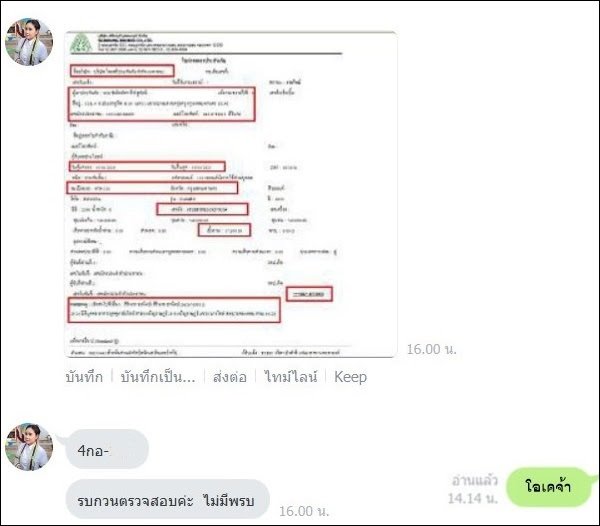Save the image with the บันทึก link
Viewport: 600px width, 526px height.
84,377
